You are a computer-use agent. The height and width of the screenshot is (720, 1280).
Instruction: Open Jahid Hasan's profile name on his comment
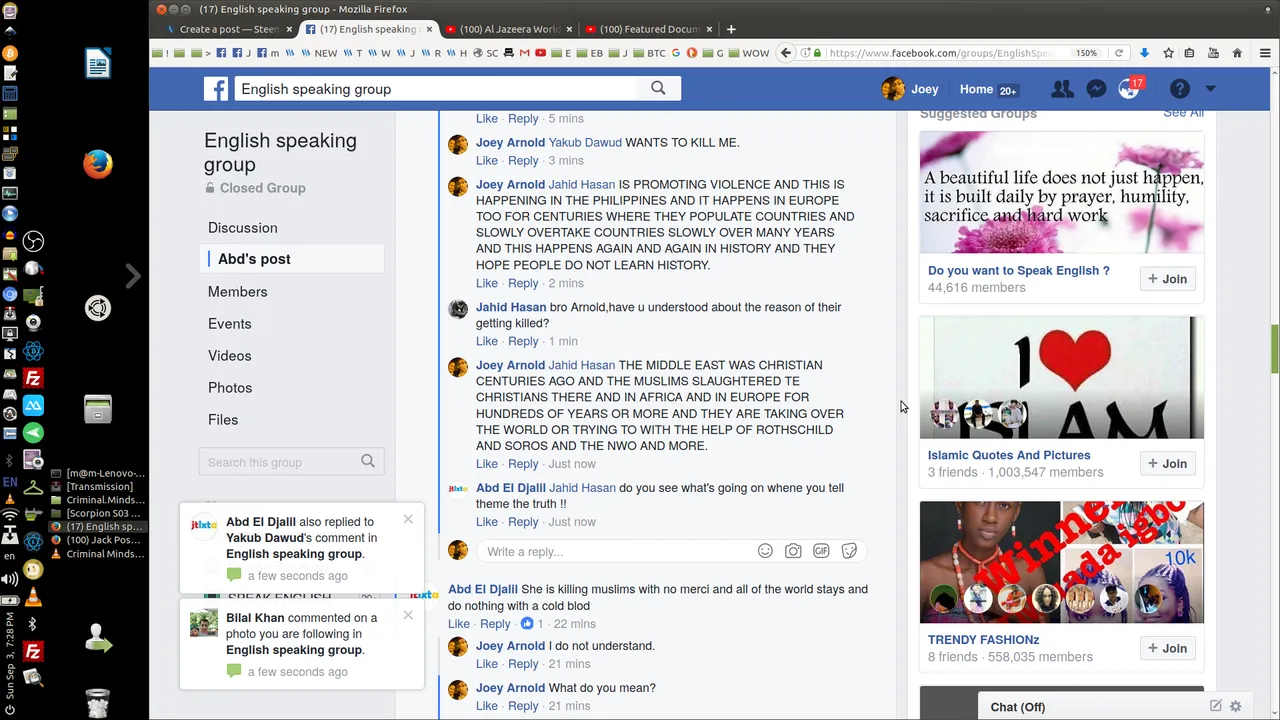(511, 307)
